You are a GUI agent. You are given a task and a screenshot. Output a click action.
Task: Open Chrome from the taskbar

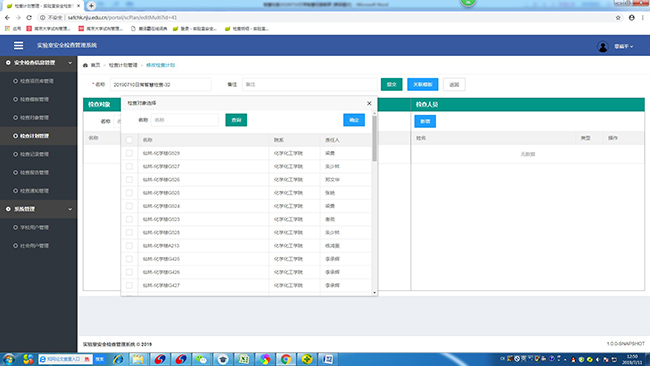coord(286,359)
